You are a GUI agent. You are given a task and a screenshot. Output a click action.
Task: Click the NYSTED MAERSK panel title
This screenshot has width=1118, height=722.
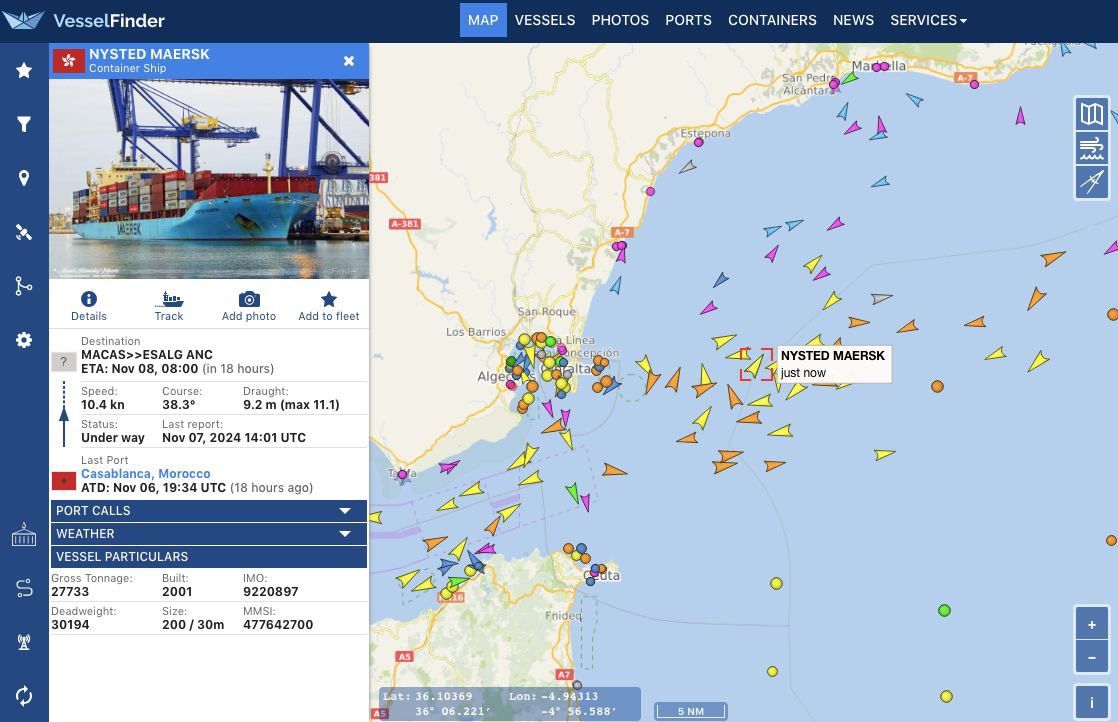(x=149, y=54)
